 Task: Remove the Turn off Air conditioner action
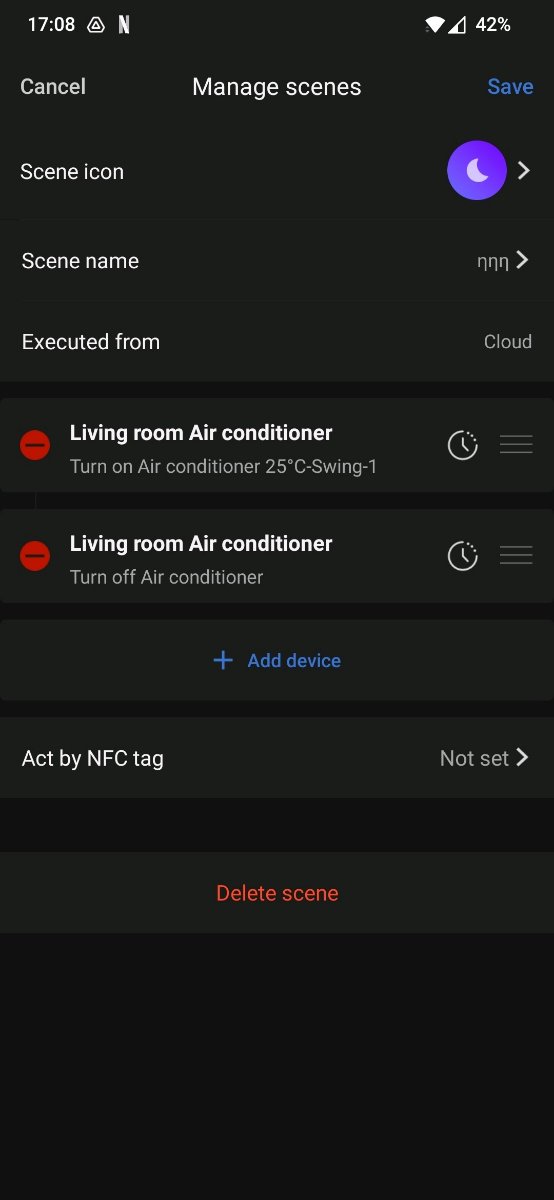point(35,555)
